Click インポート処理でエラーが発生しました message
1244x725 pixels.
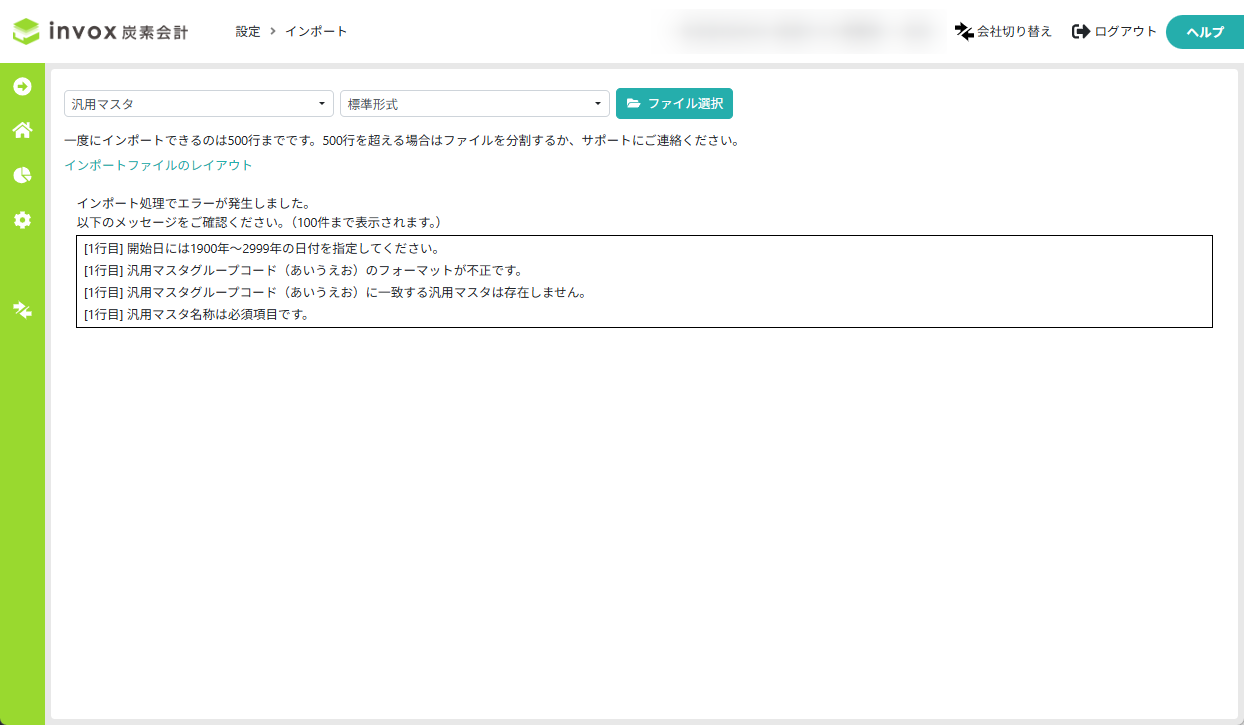click(193, 203)
